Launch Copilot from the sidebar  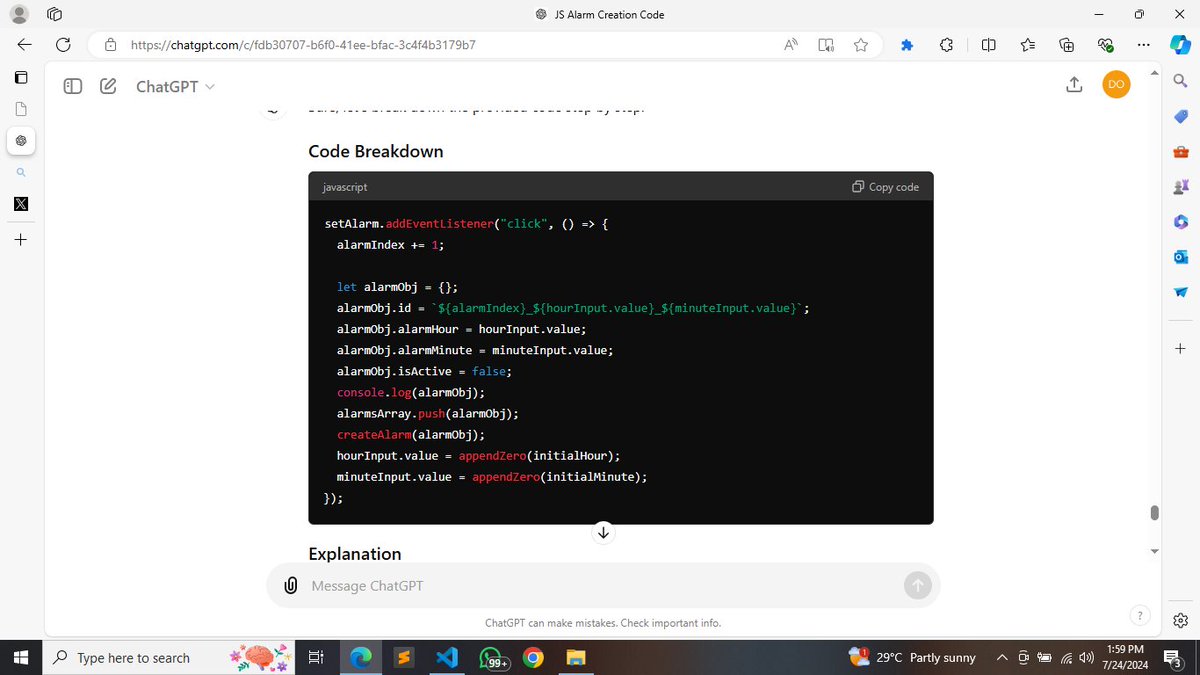[1180, 45]
